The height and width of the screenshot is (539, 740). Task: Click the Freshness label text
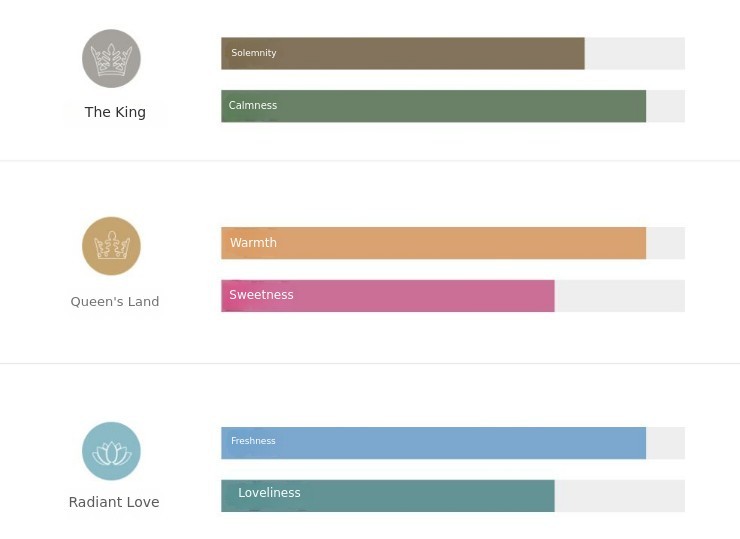coord(253,441)
